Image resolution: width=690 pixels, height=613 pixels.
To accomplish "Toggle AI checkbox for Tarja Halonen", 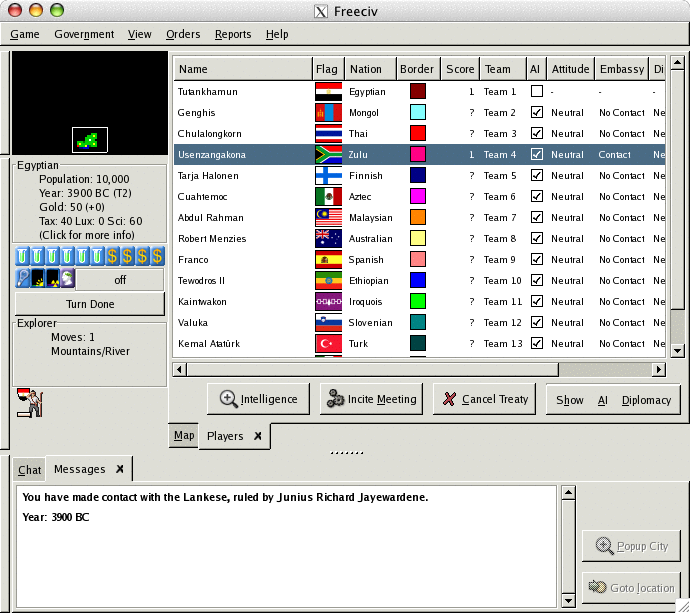I will (536, 175).
